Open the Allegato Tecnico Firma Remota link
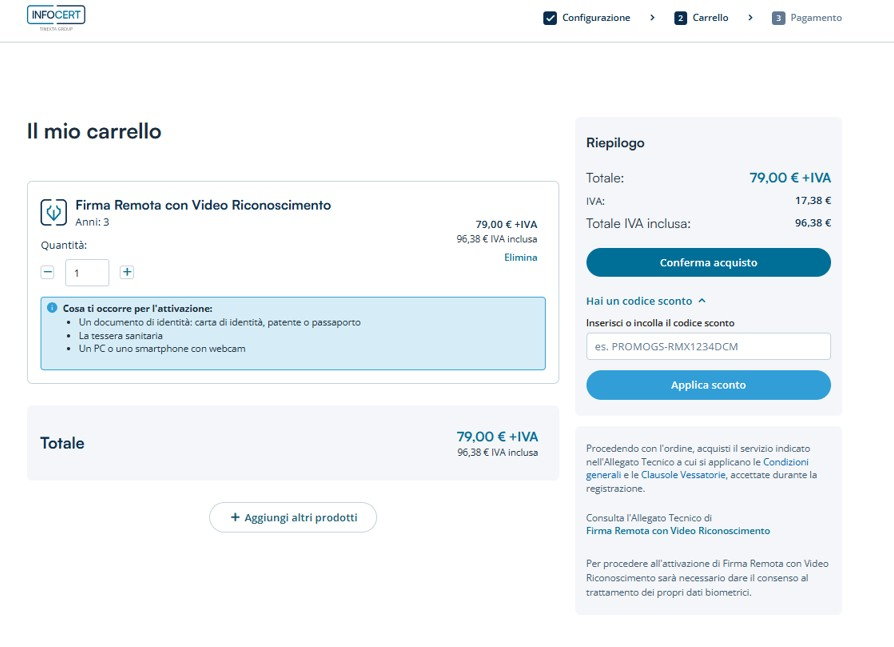The width and height of the screenshot is (894, 647). tap(678, 531)
